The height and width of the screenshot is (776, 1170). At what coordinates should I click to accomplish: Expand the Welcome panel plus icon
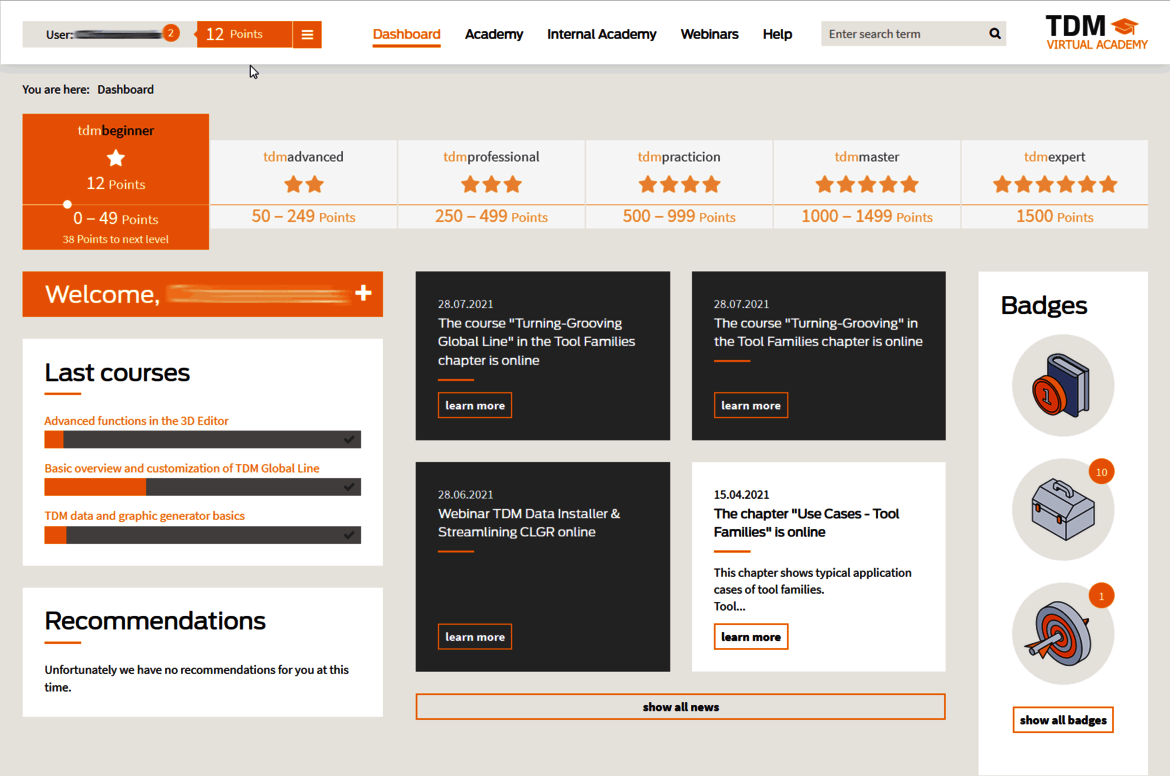click(x=363, y=293)
